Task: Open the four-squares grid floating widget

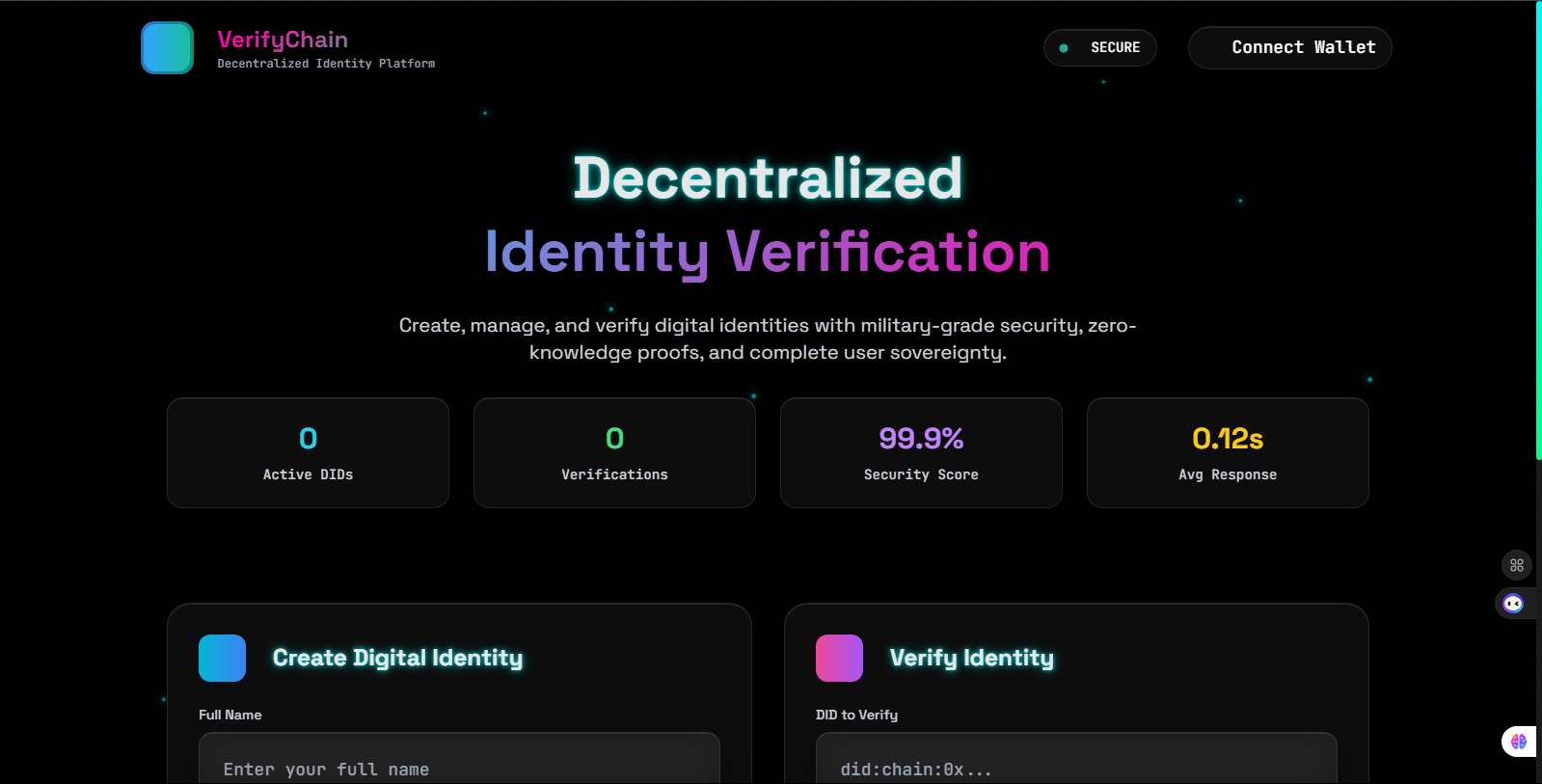Action: point(1516,565)
